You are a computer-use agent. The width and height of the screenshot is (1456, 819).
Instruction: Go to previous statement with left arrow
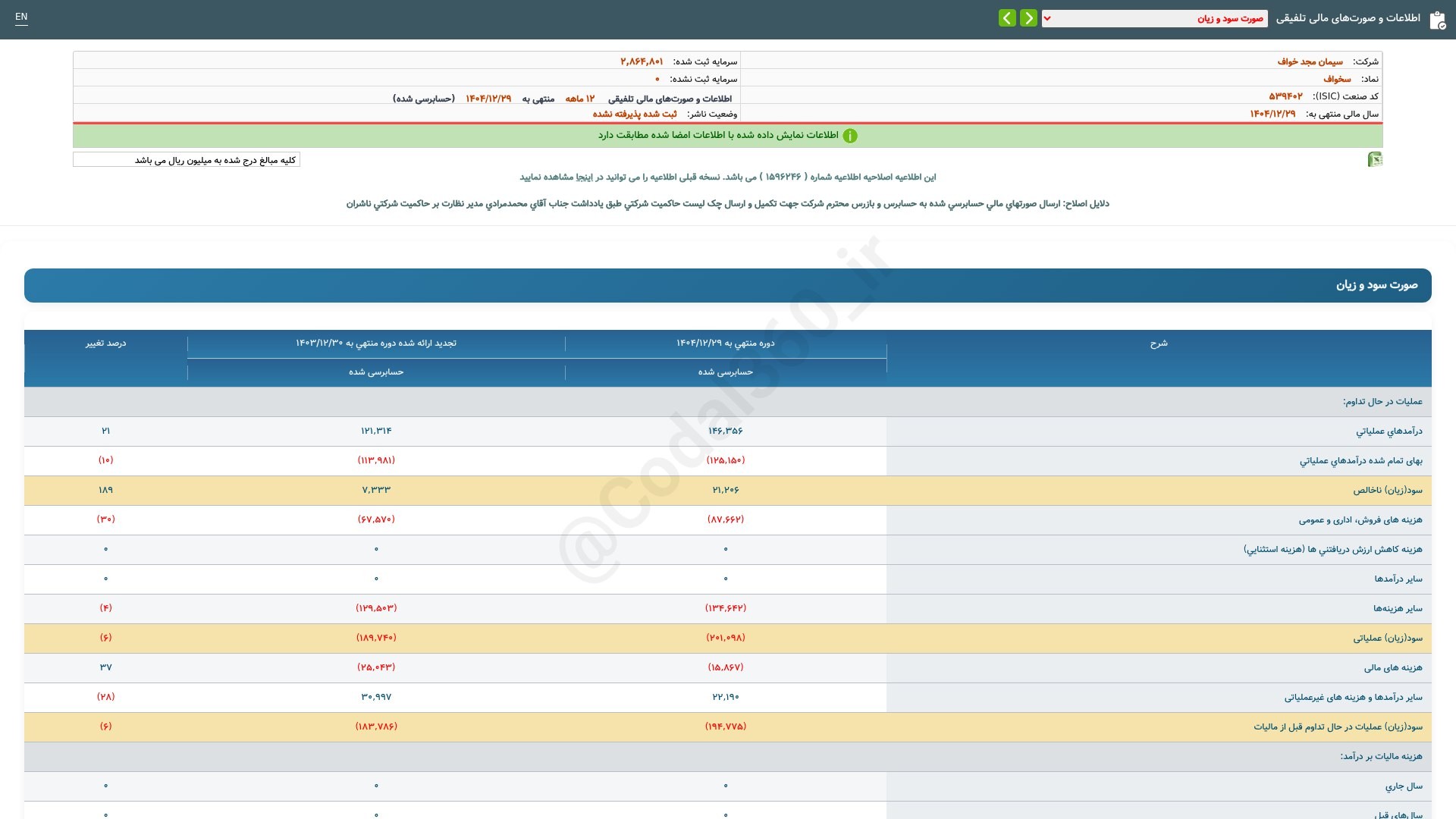(1007, 17)
